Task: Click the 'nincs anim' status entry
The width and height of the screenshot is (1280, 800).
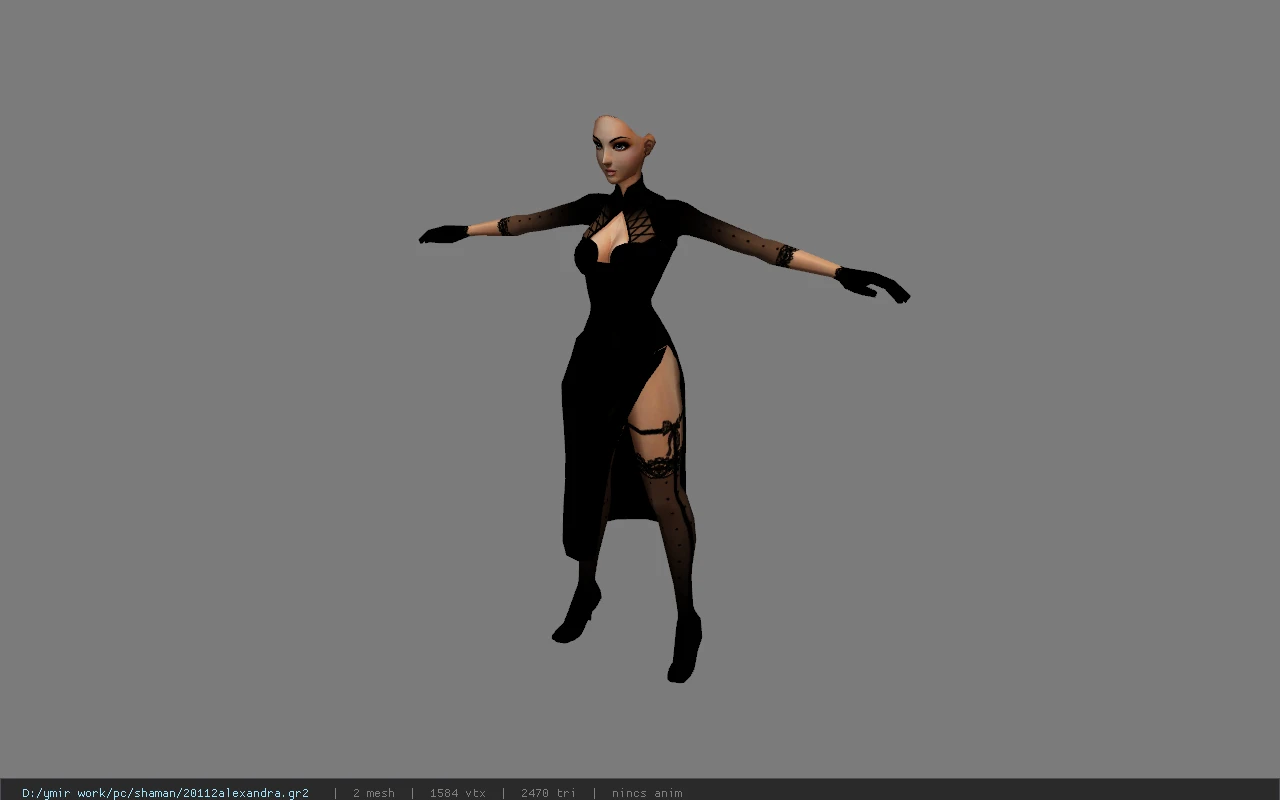Action: (x=647, y=793)
